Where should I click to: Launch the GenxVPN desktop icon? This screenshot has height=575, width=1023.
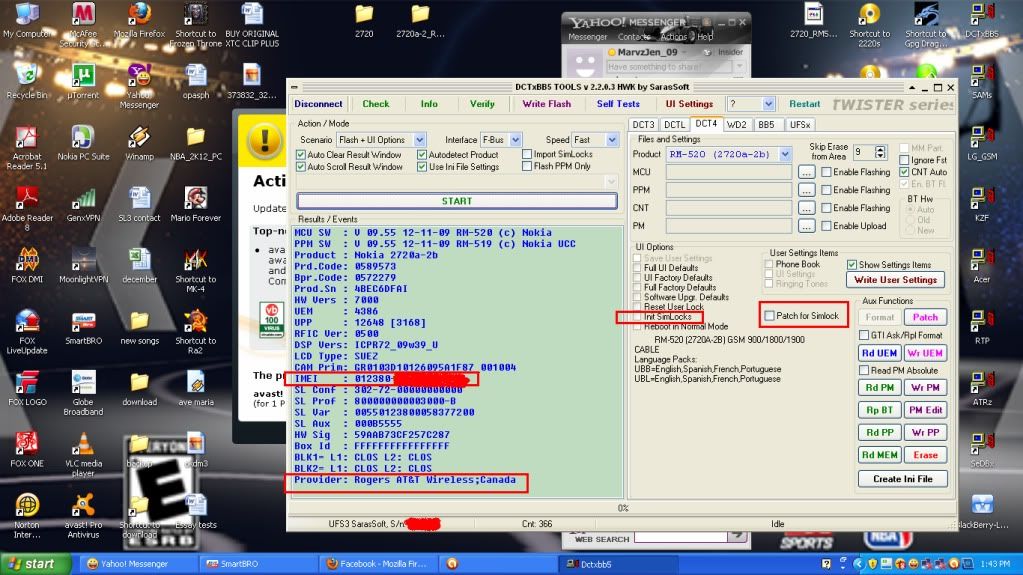coord(83,204)
